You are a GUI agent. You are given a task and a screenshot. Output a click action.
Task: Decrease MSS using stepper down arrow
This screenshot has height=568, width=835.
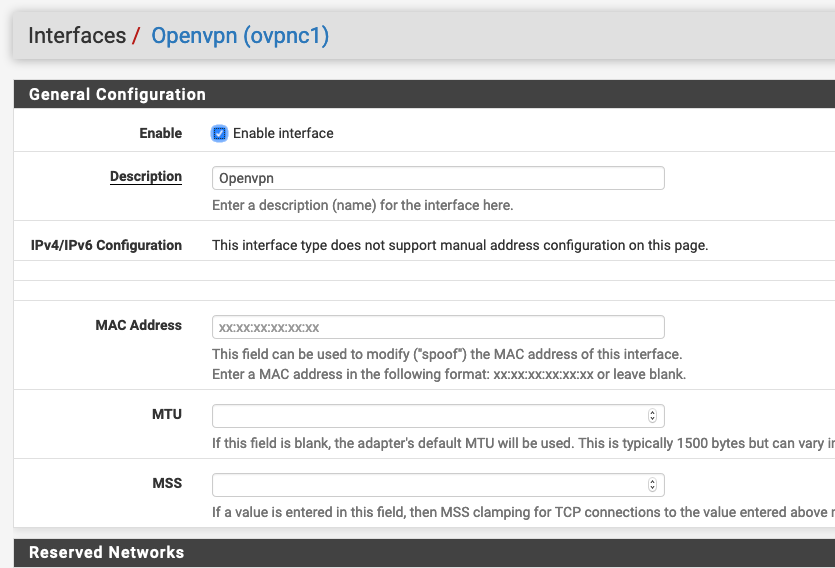[652, 488]
